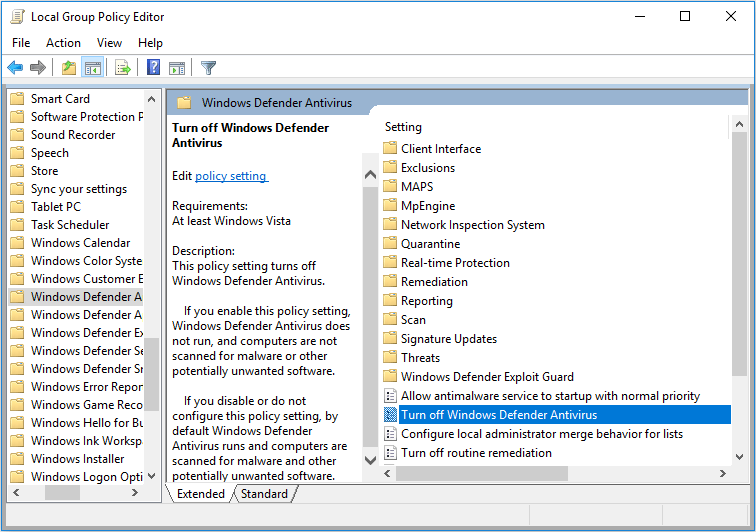Viewport: 756px width, 532px height.
Task: Select the Signature Updates folder
Action: (x=449, y=339)
